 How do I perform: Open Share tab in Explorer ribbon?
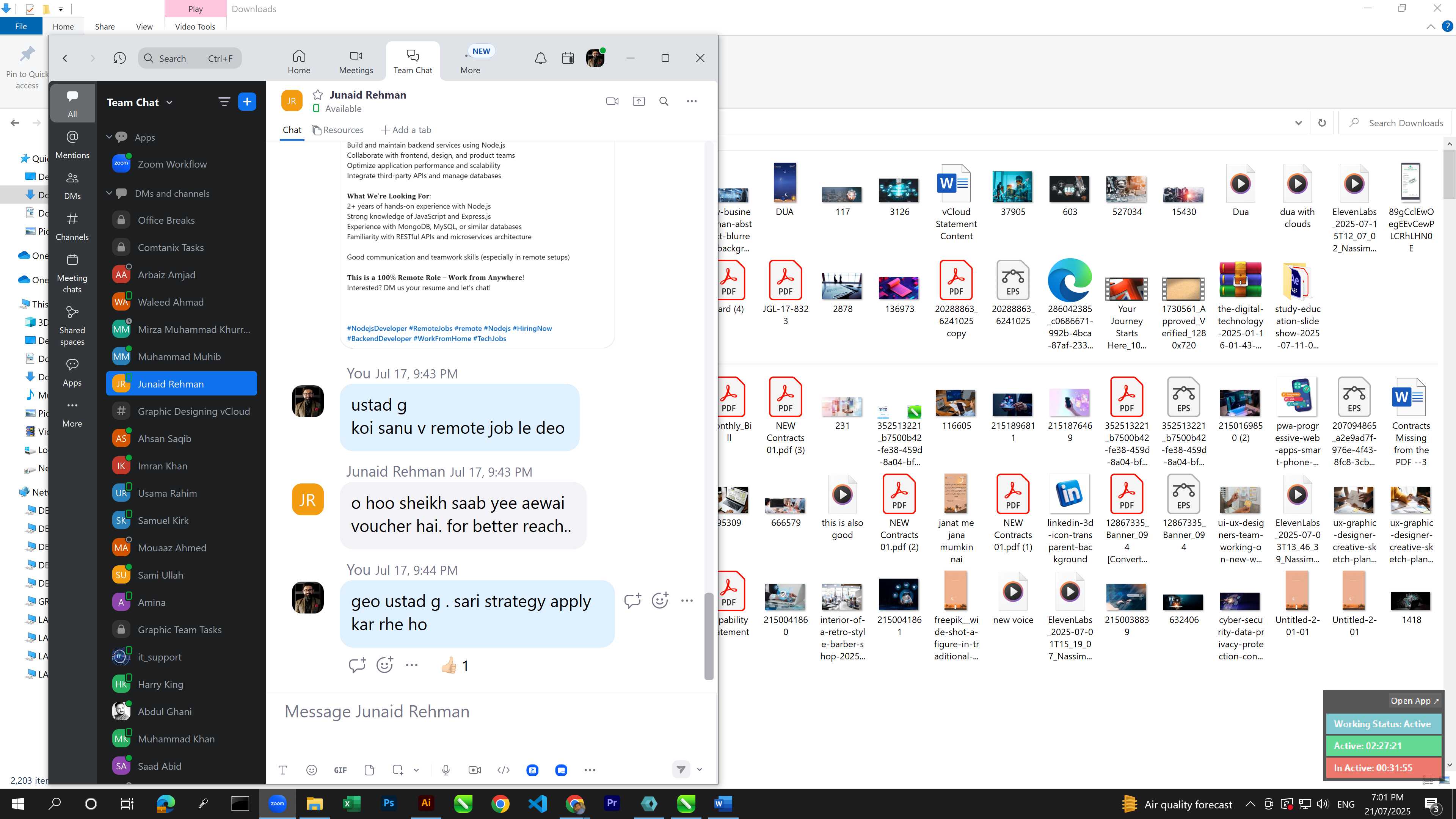click(105, 27)
